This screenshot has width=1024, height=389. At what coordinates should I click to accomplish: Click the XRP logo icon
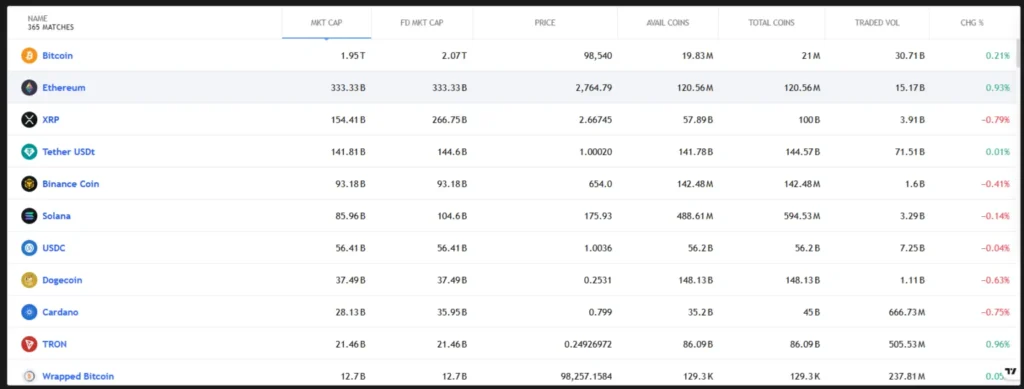(29, 119)
